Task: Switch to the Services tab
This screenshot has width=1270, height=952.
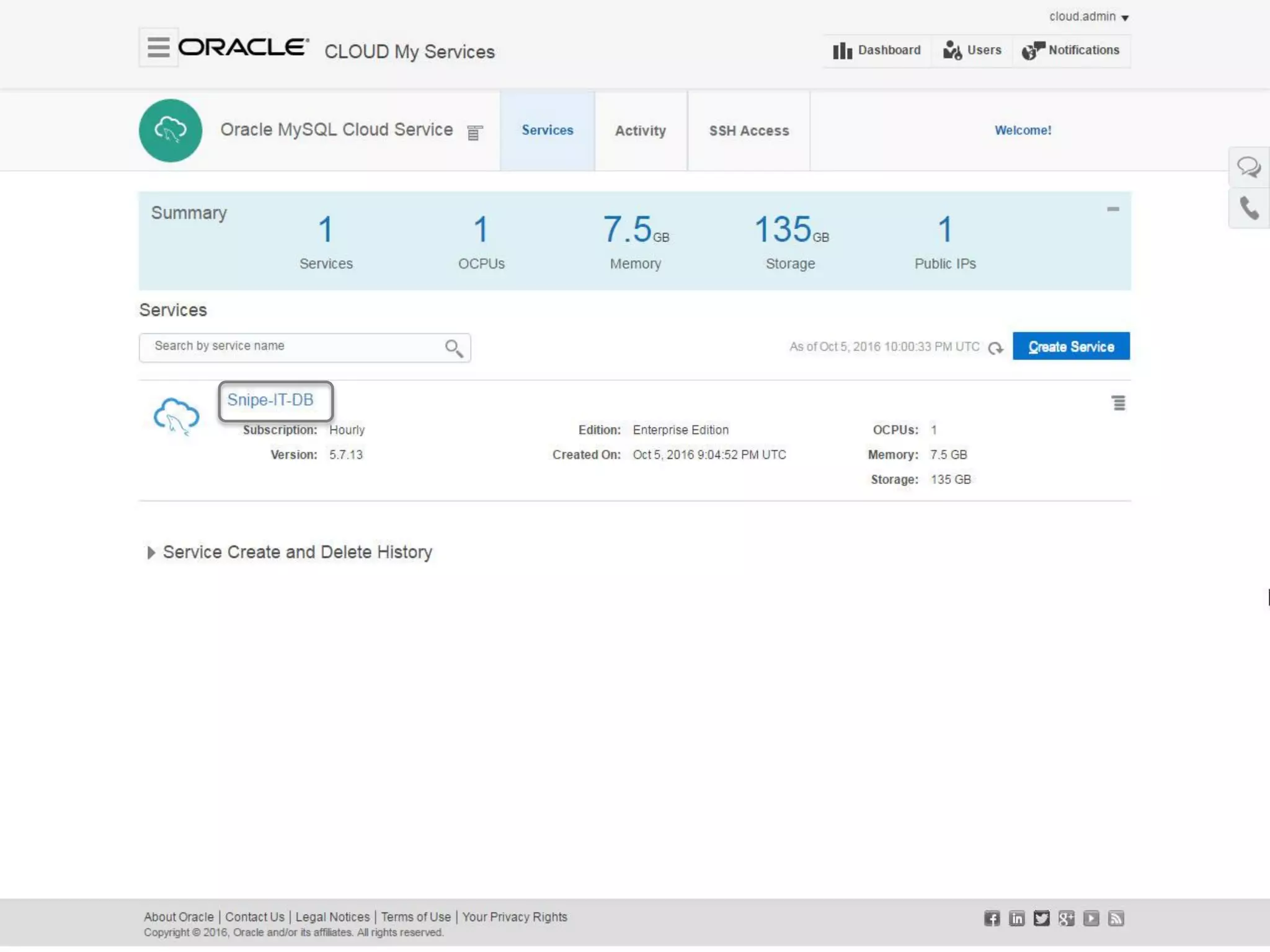Action: pyautogui.click(x=548, y=130)
